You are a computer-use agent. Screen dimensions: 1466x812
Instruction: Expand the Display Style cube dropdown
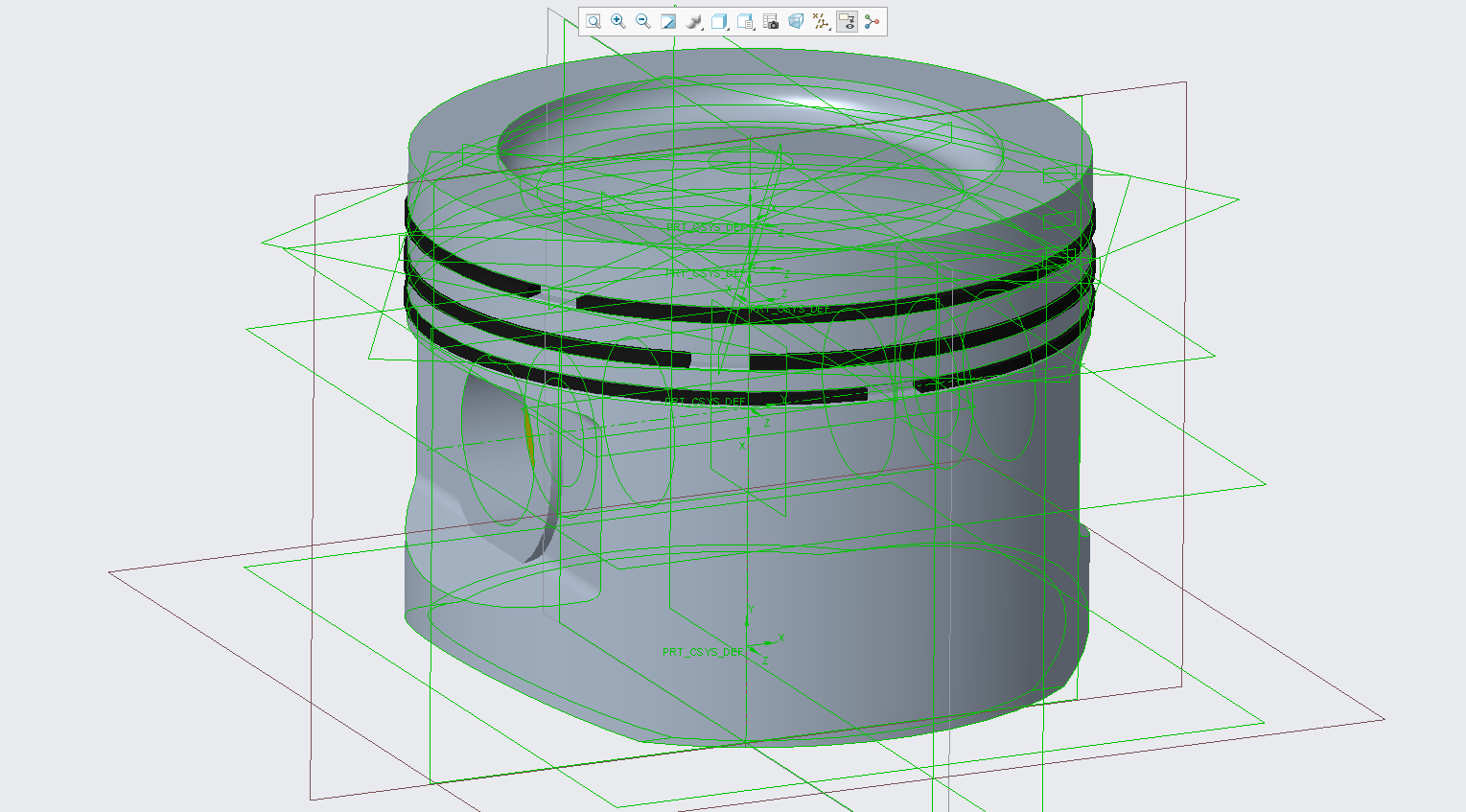click(720, 21)
